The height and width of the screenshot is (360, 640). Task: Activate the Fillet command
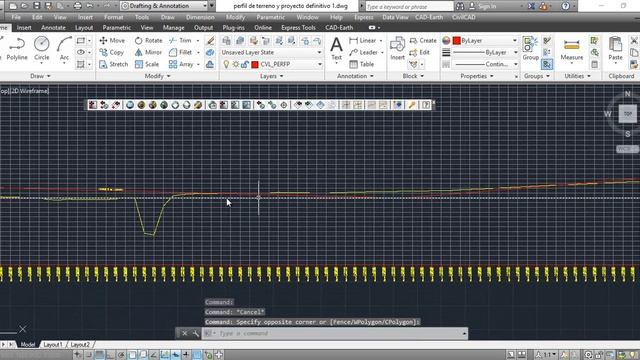180,52
